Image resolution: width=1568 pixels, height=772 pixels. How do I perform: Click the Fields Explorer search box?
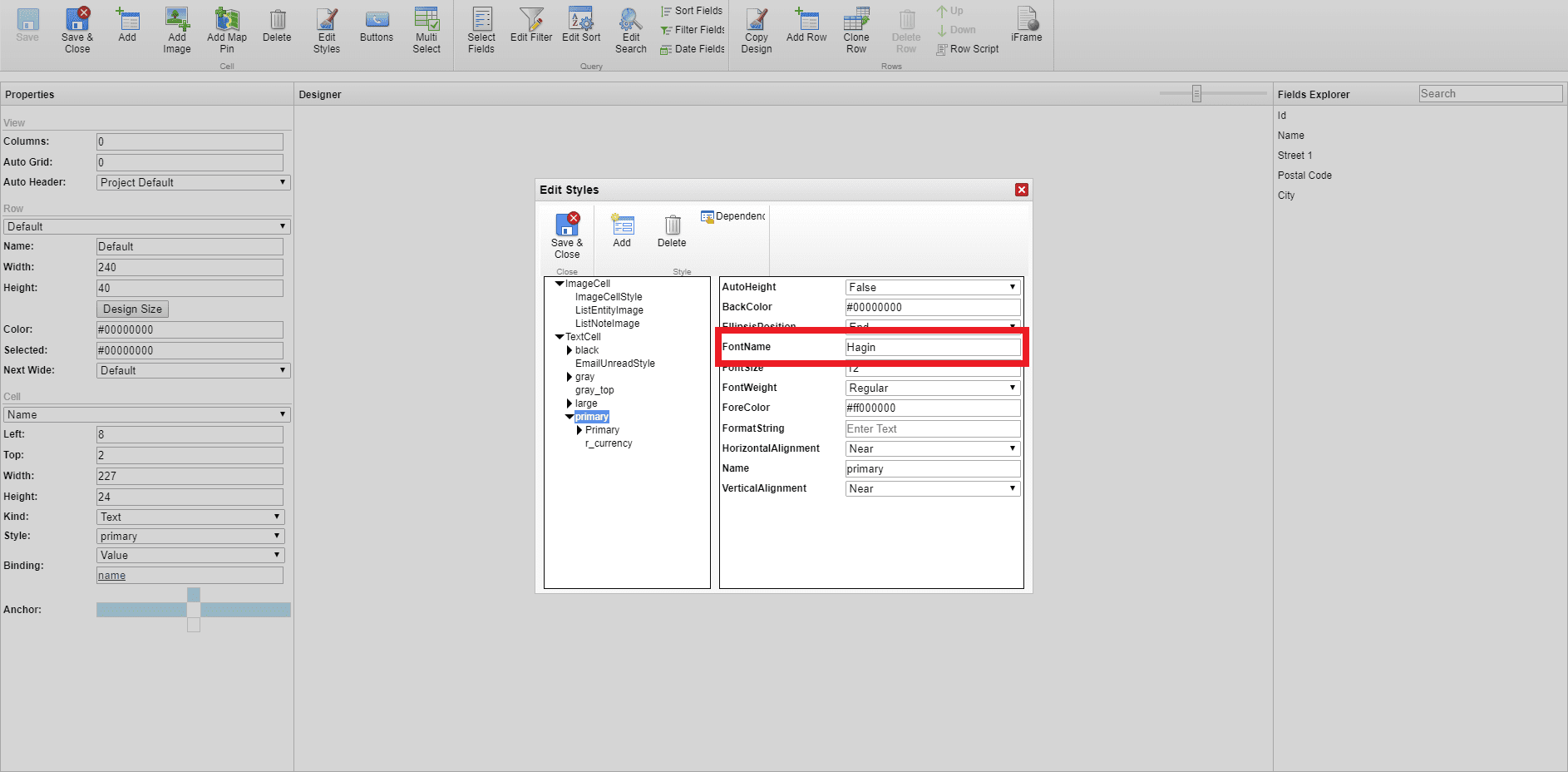[x=1491, y=94]
